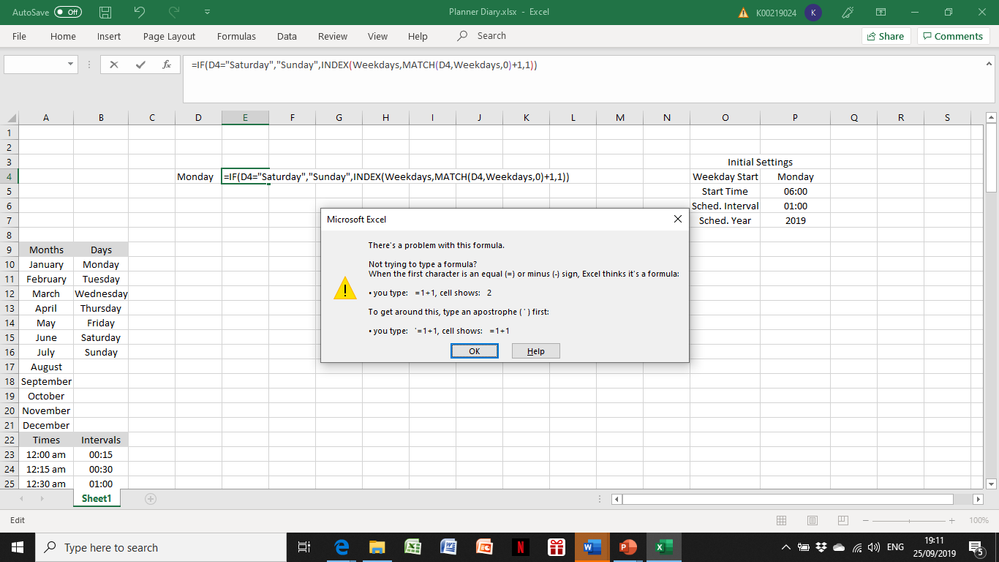Open Netflix from the taskbar
Viewport: 999px width, 562px height.
pyautogui.click(x=520, y=547)
